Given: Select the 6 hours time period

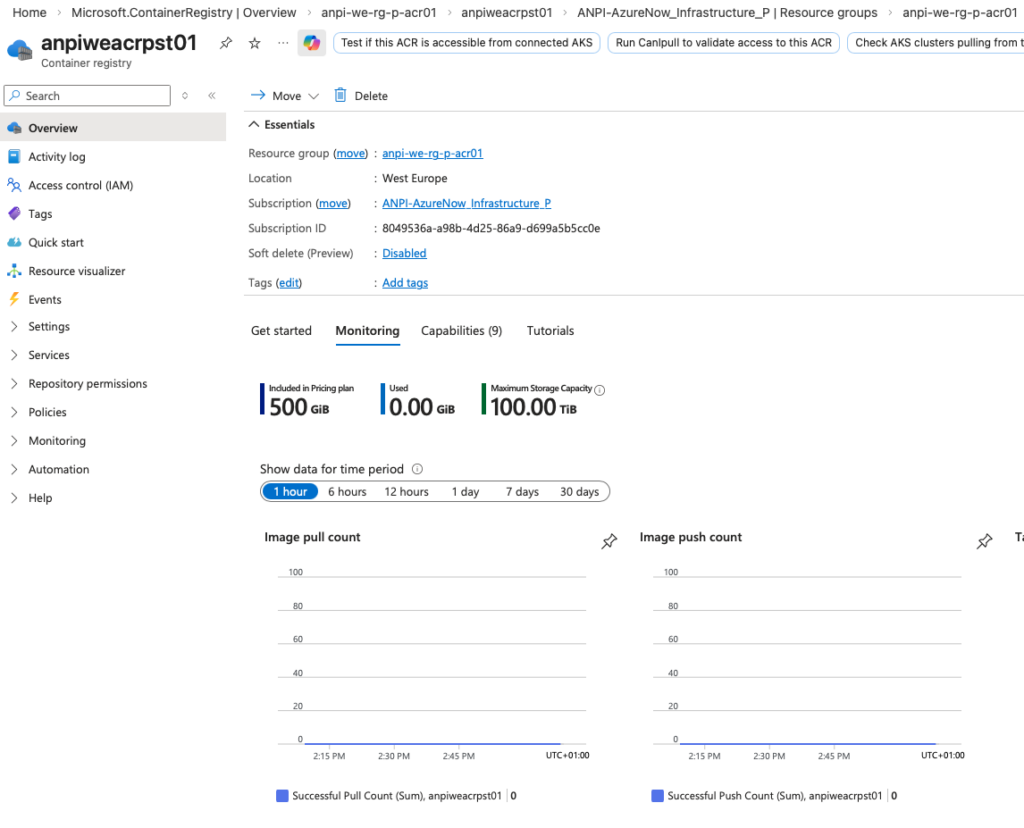Looking at the screenshot, I should click(x=347, y=492).
